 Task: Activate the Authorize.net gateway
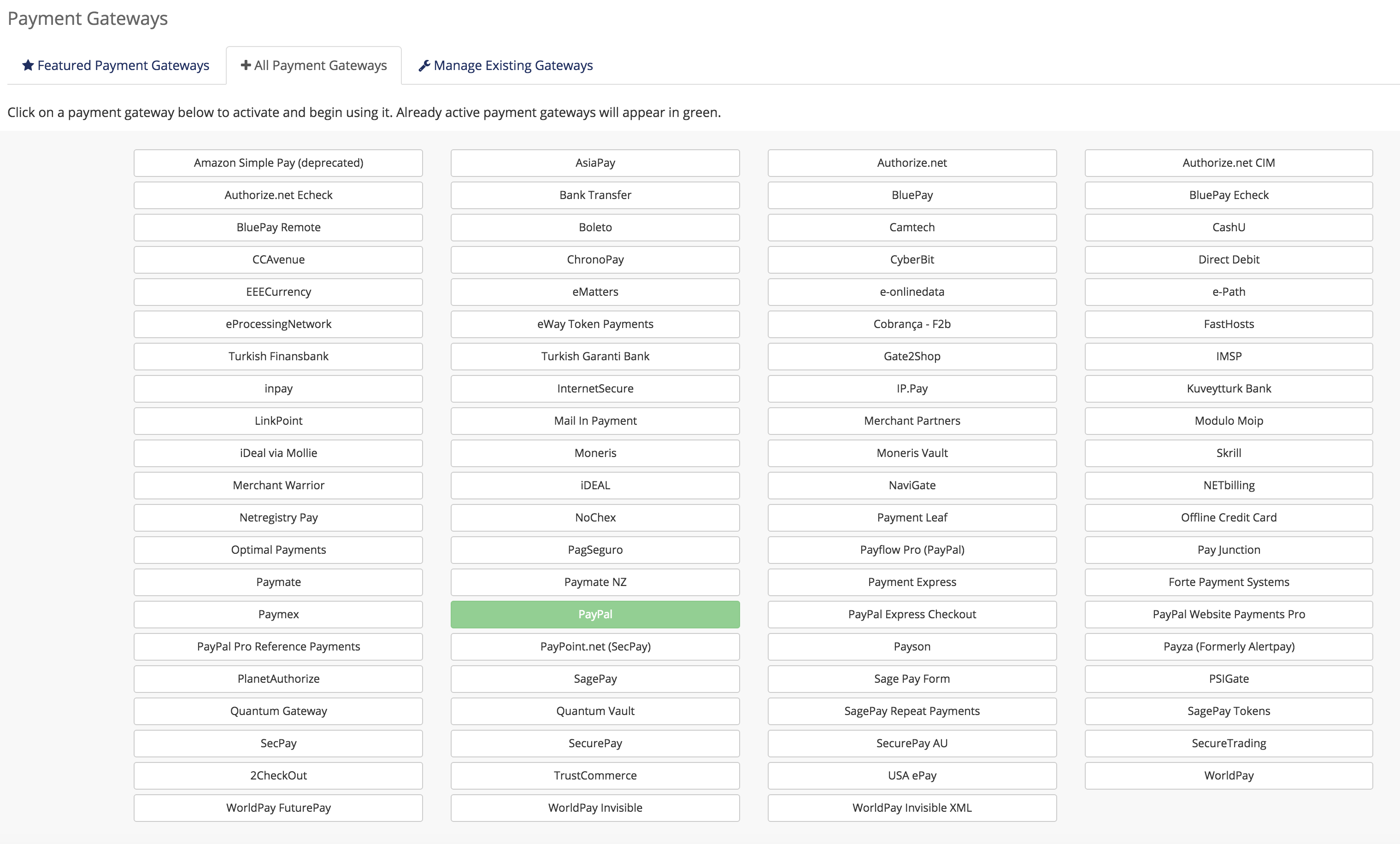click(x=912, y=163)
